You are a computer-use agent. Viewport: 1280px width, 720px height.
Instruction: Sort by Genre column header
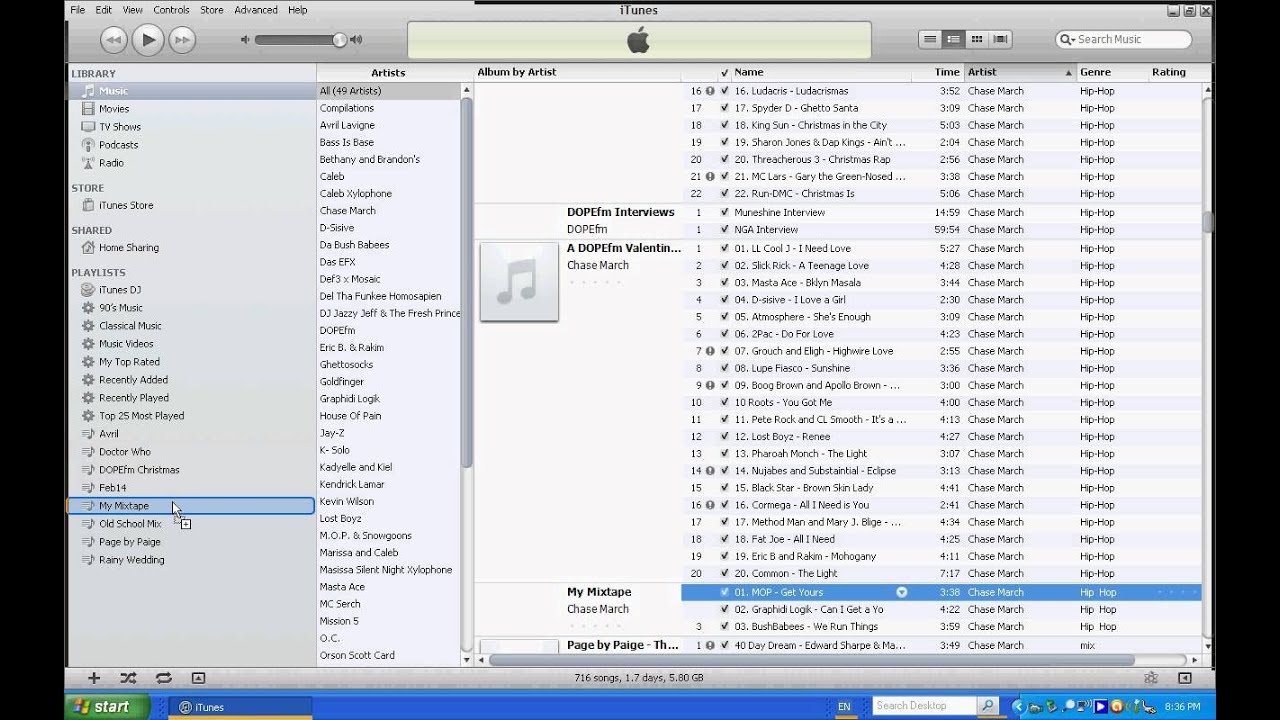[x=1112, y=72]
